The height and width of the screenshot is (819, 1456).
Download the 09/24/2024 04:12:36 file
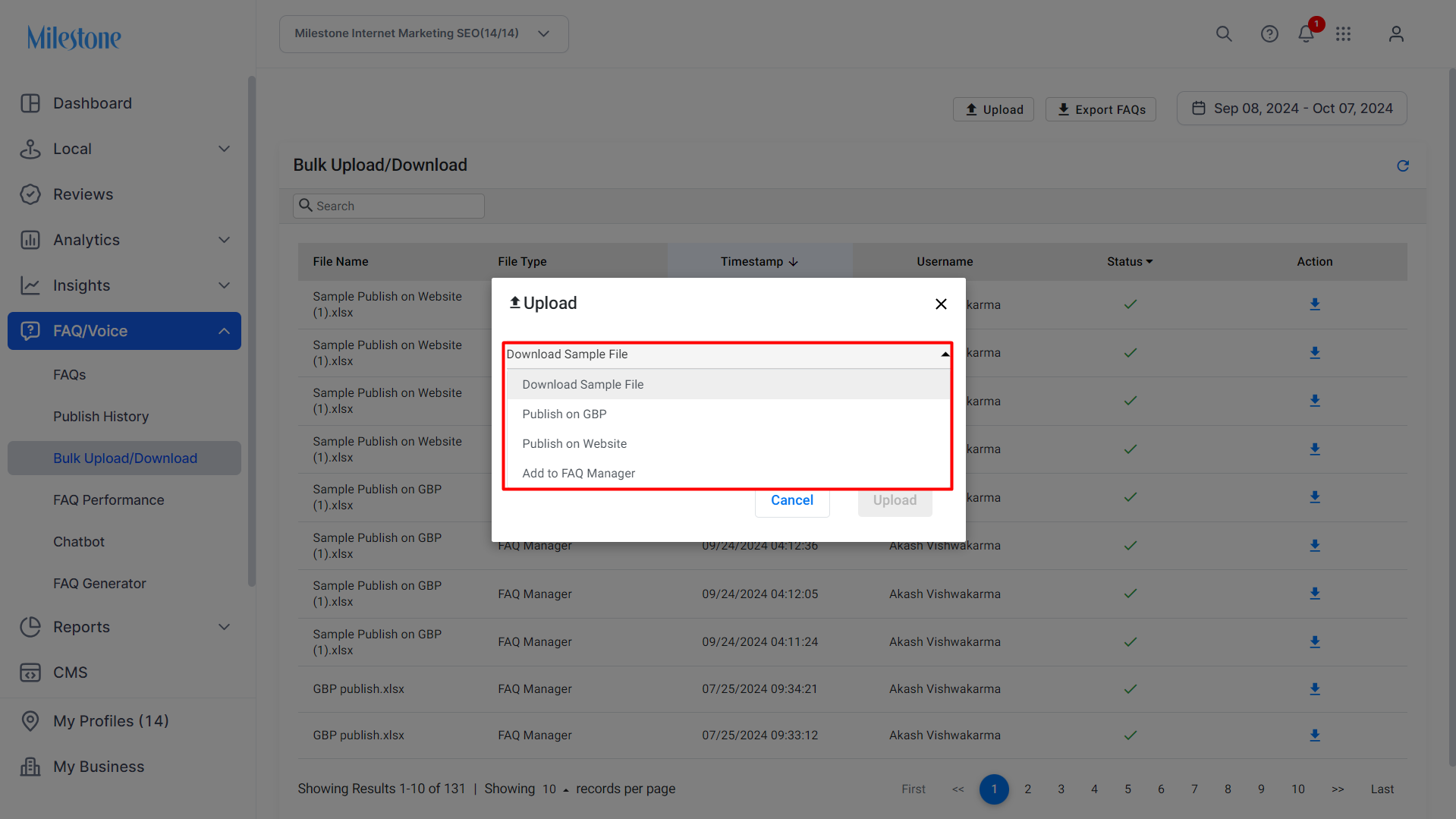1315,546
